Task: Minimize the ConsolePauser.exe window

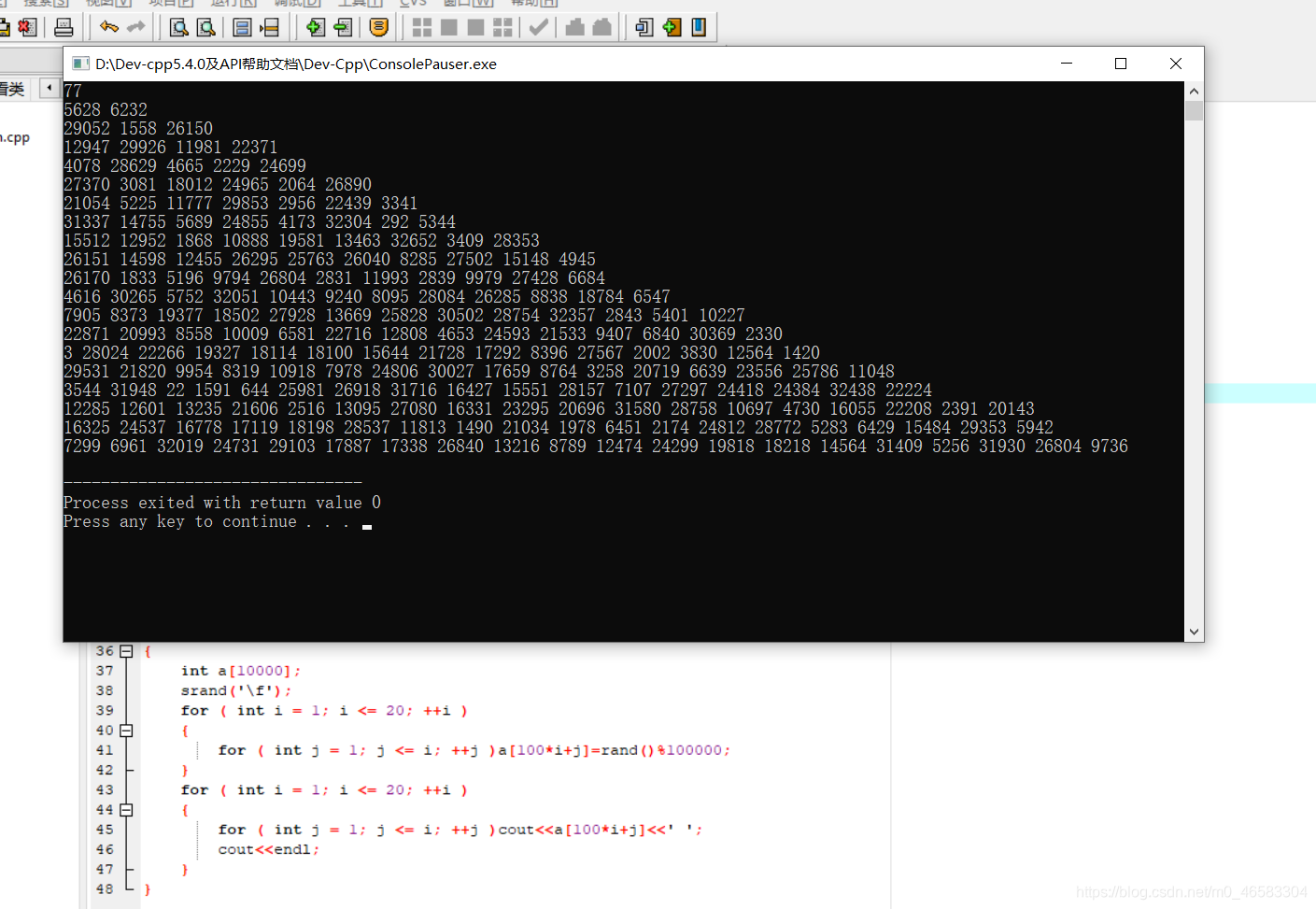Action: click(x=1067, y=64)
